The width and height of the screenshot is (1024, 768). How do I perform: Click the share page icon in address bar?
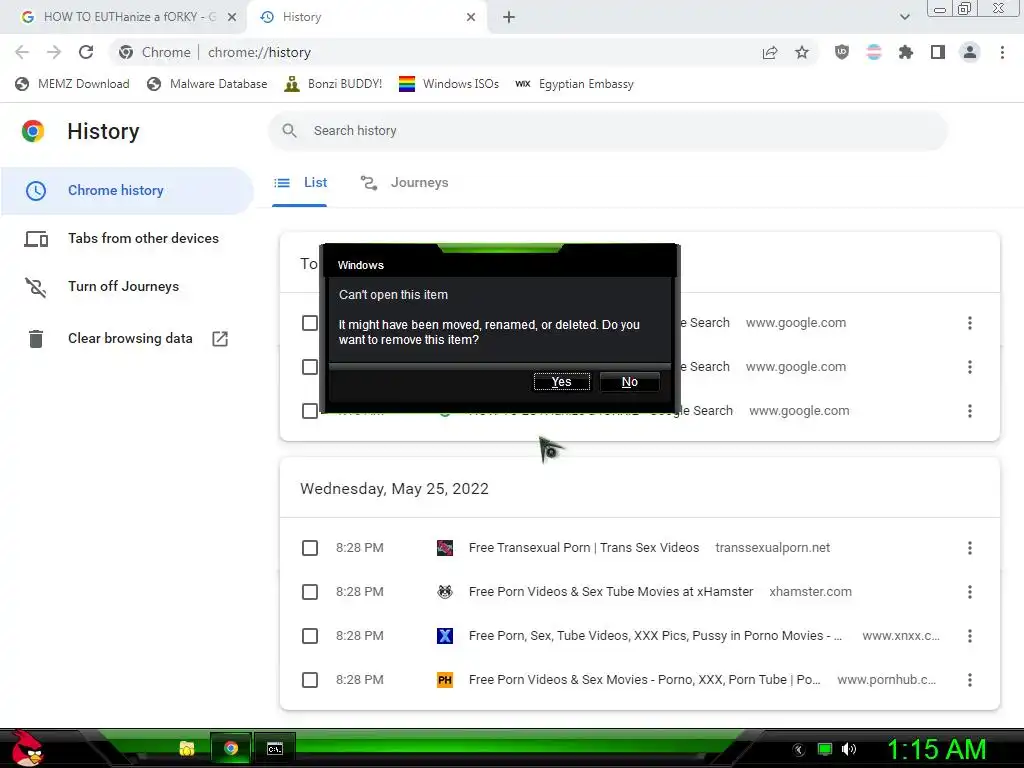point(770,52)
